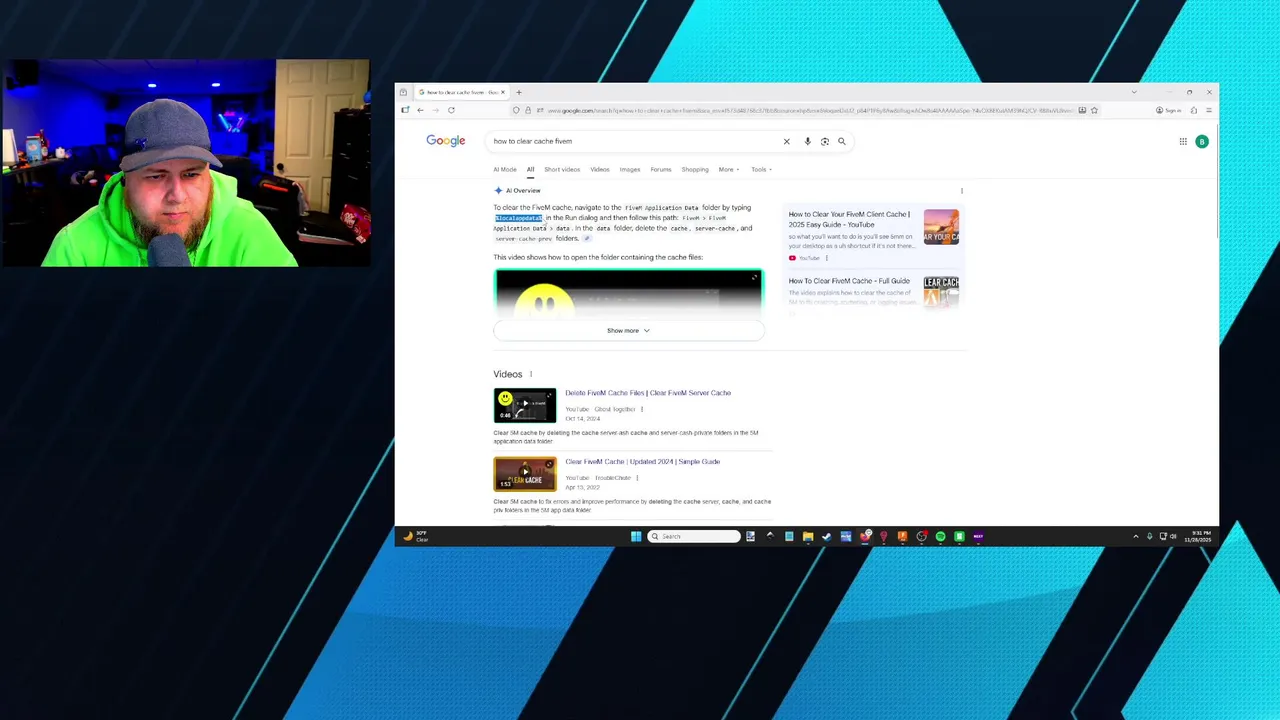Open the Google account avatar B
The width and height of the screenshot is (1280, 720).
[x=1202, y=141]
